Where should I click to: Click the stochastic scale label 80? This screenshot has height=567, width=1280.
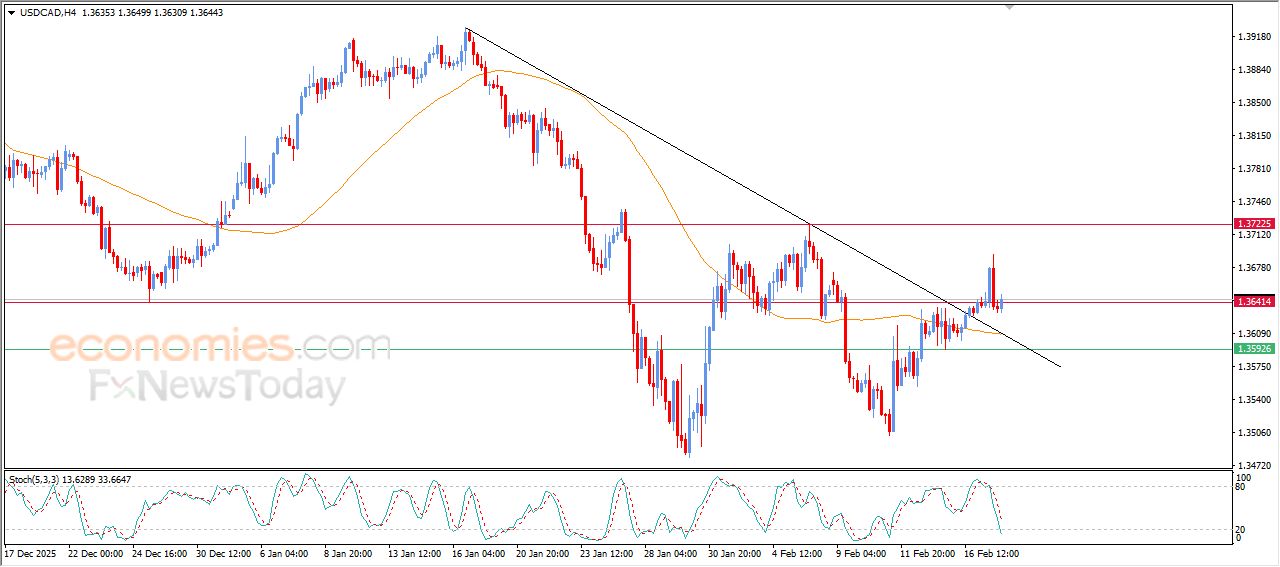pos(1241,487)
